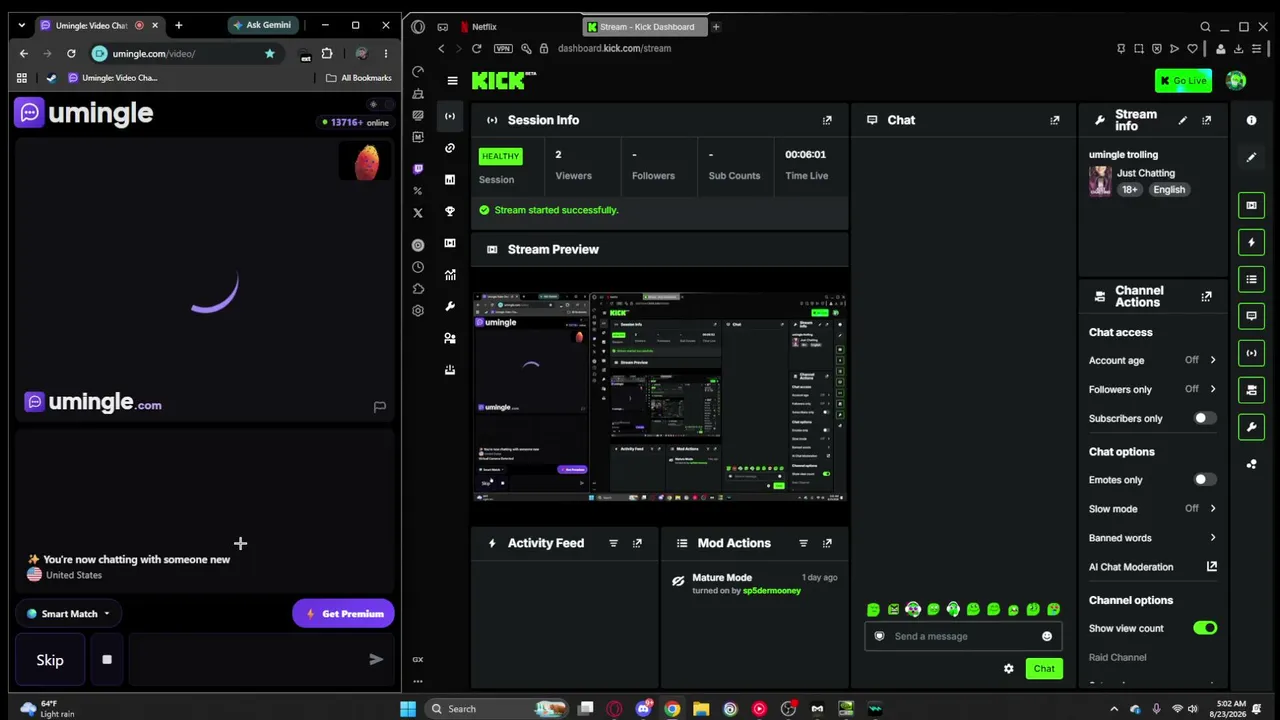
Task: Click the Ask Gemini button
Action: (262, 25)
